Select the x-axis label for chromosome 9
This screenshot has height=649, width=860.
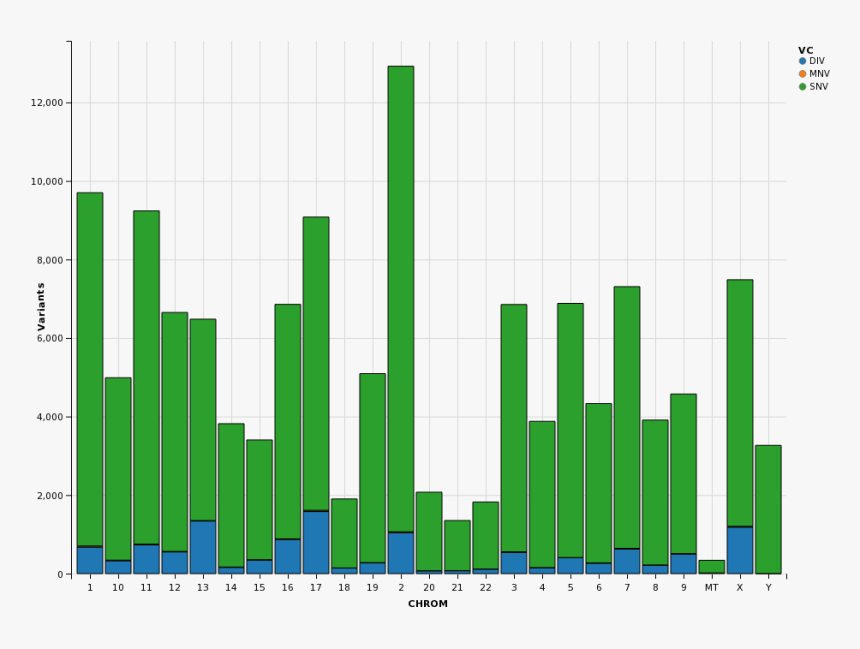[x=683, y=588]
